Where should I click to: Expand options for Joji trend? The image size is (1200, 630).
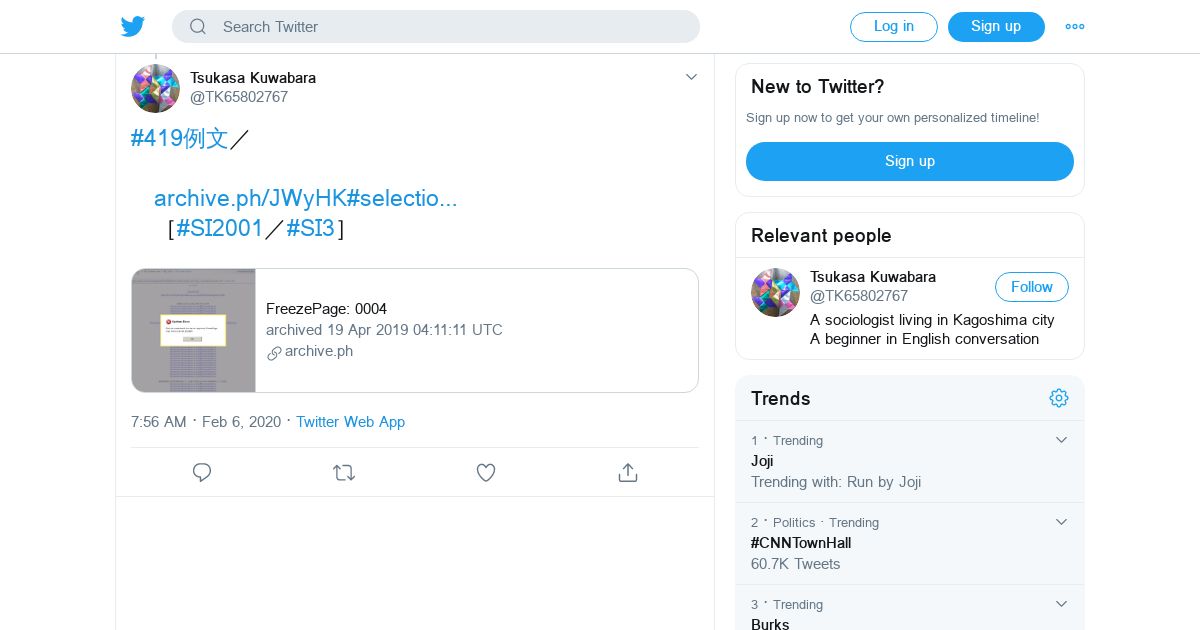click(1062, 440)
